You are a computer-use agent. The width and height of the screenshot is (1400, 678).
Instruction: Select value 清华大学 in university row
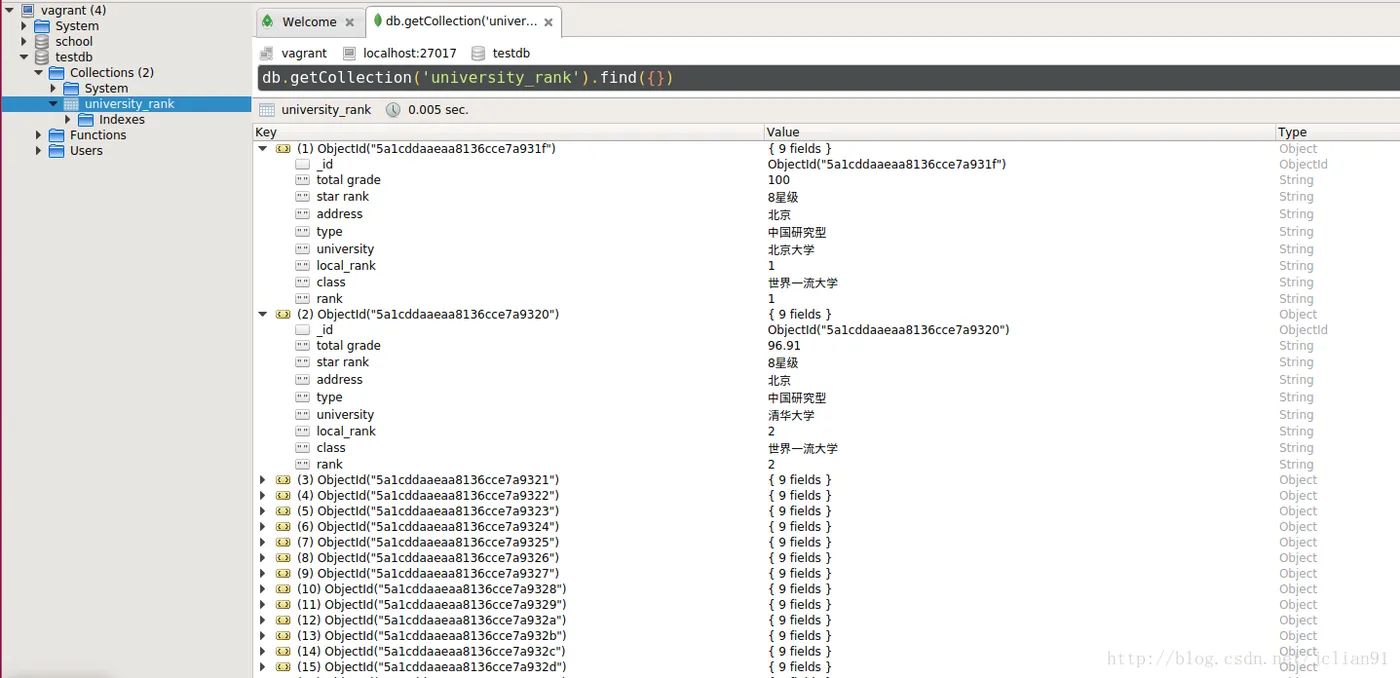click(x=791, y=415)
